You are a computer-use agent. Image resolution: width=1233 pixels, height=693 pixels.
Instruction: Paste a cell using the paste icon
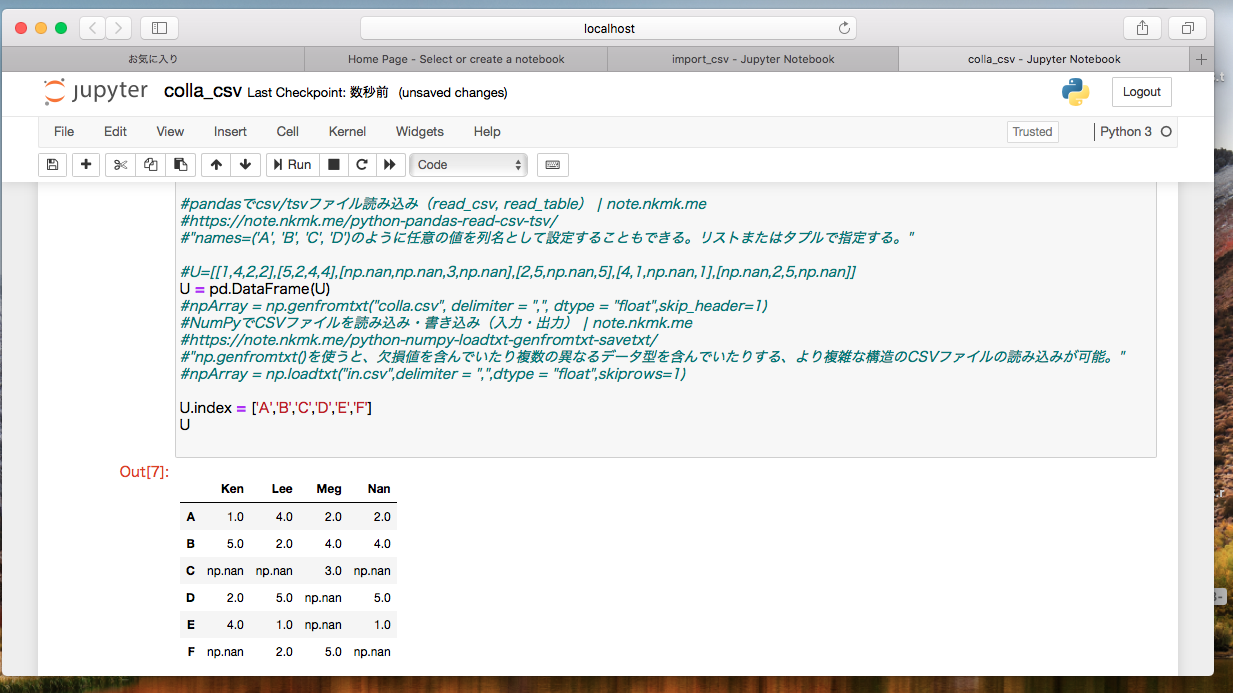(x=181, y=164)
